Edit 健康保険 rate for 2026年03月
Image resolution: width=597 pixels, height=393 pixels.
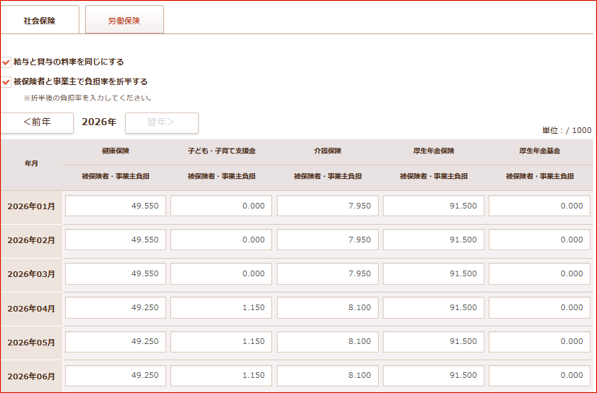[x=115, y=273]
